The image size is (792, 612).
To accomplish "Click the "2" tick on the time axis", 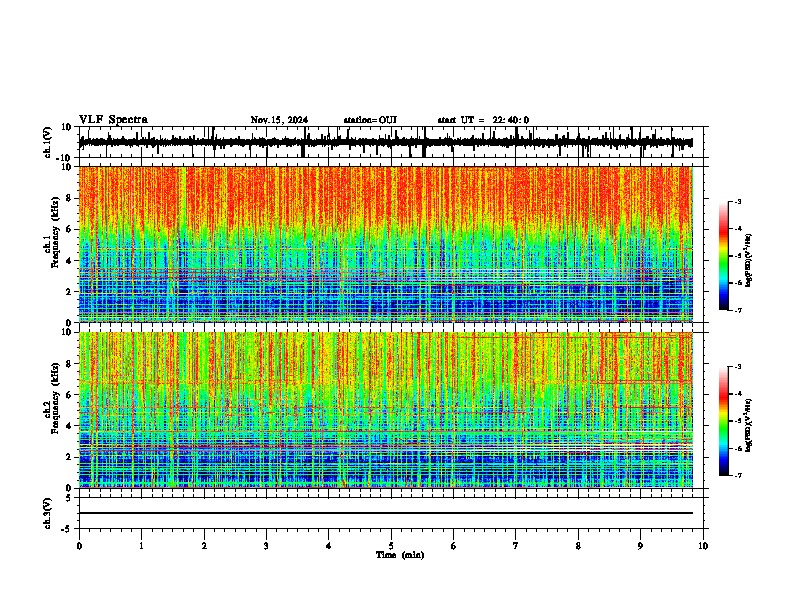I will coord(204,546).
